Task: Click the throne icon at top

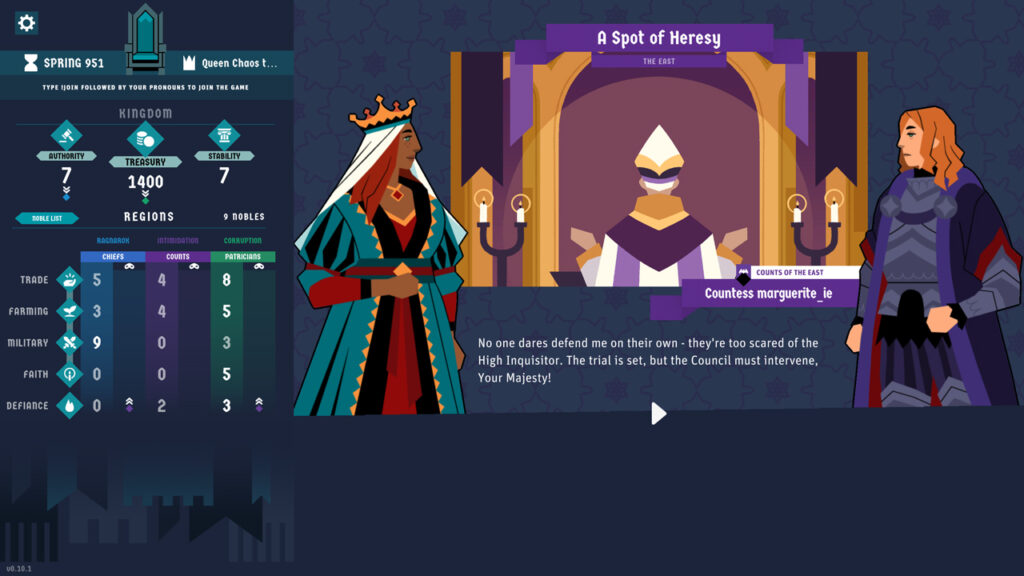Action: 145,39
